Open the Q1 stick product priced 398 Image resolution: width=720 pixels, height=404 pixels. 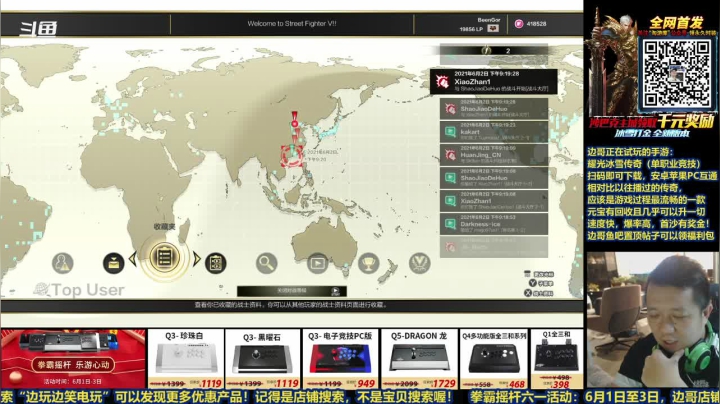557,359
